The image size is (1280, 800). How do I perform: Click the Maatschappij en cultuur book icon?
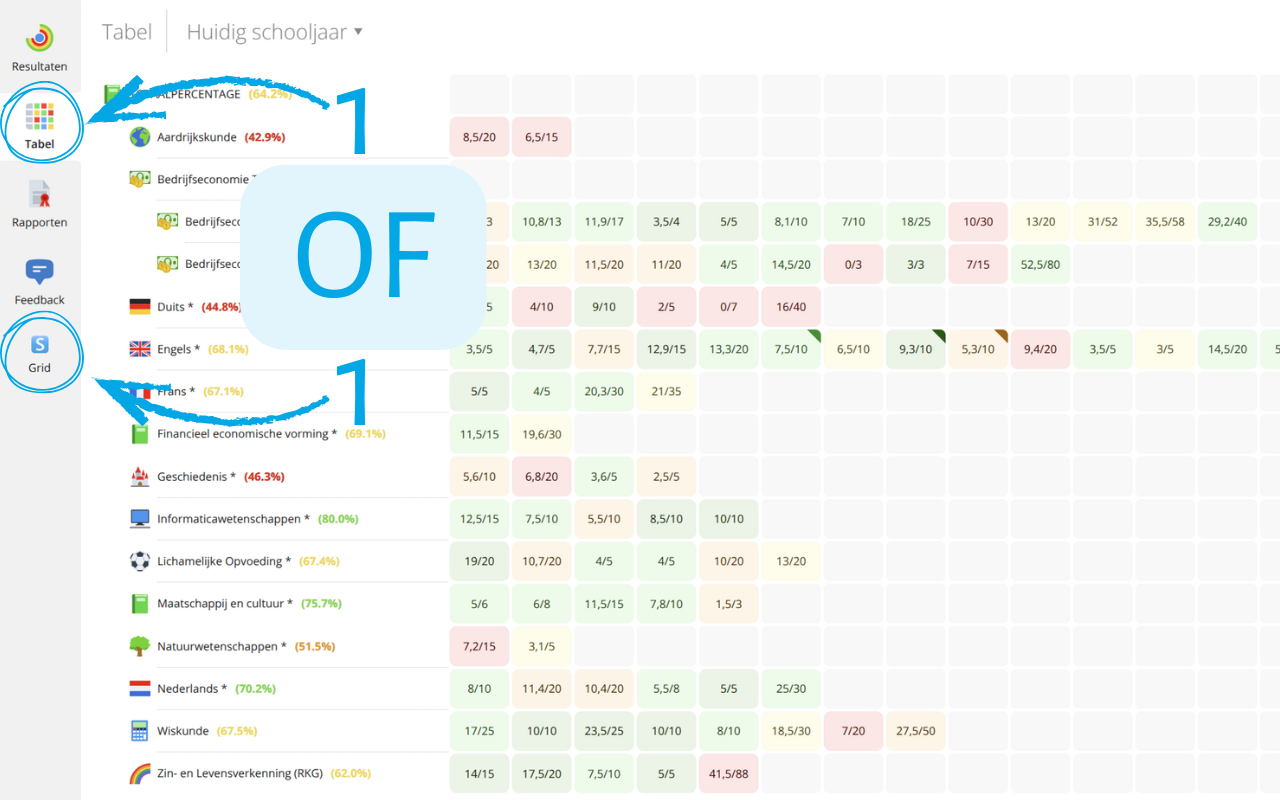click(x=140, y=604)
